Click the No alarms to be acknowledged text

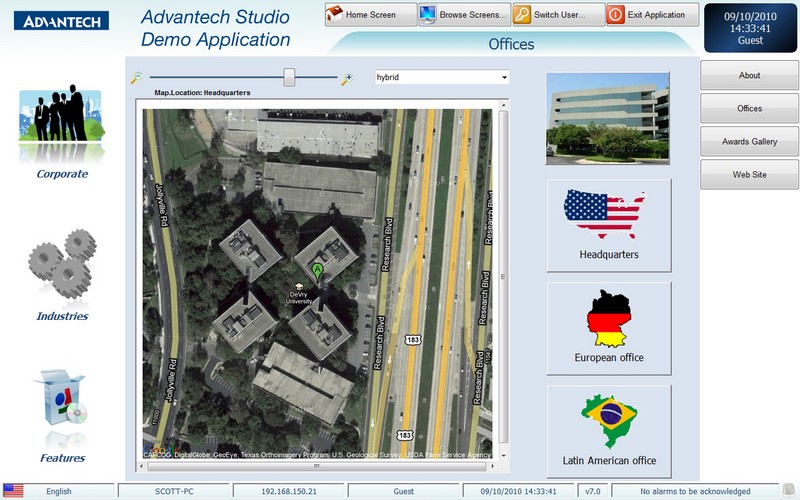point(695,491)
